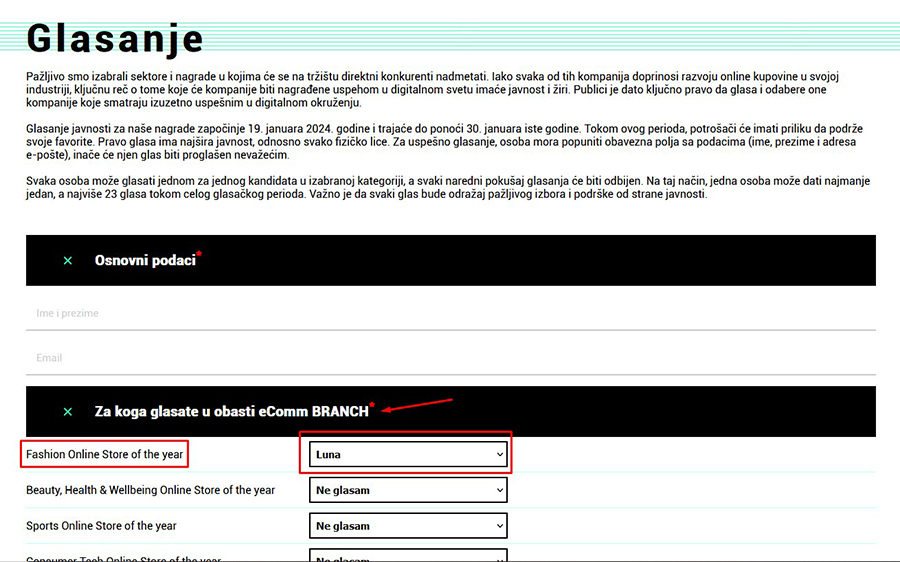Click into the Email input field
The height and width of the screenshot is (562, 900).
tap(450, 357)
